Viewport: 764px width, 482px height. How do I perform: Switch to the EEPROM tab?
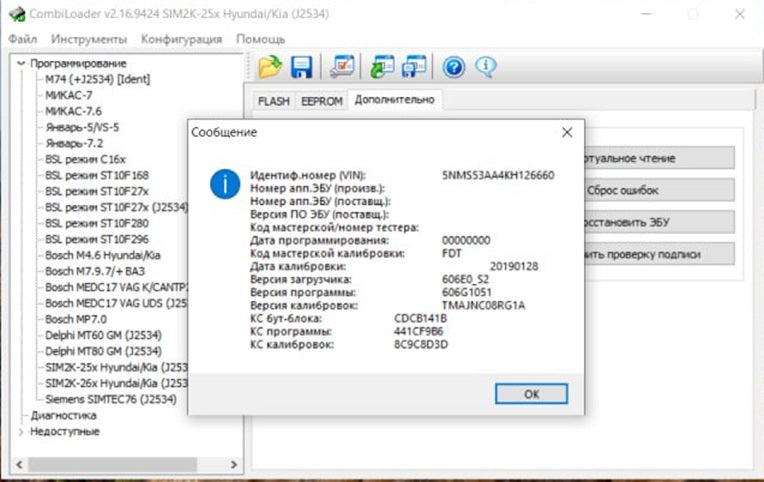322,101
